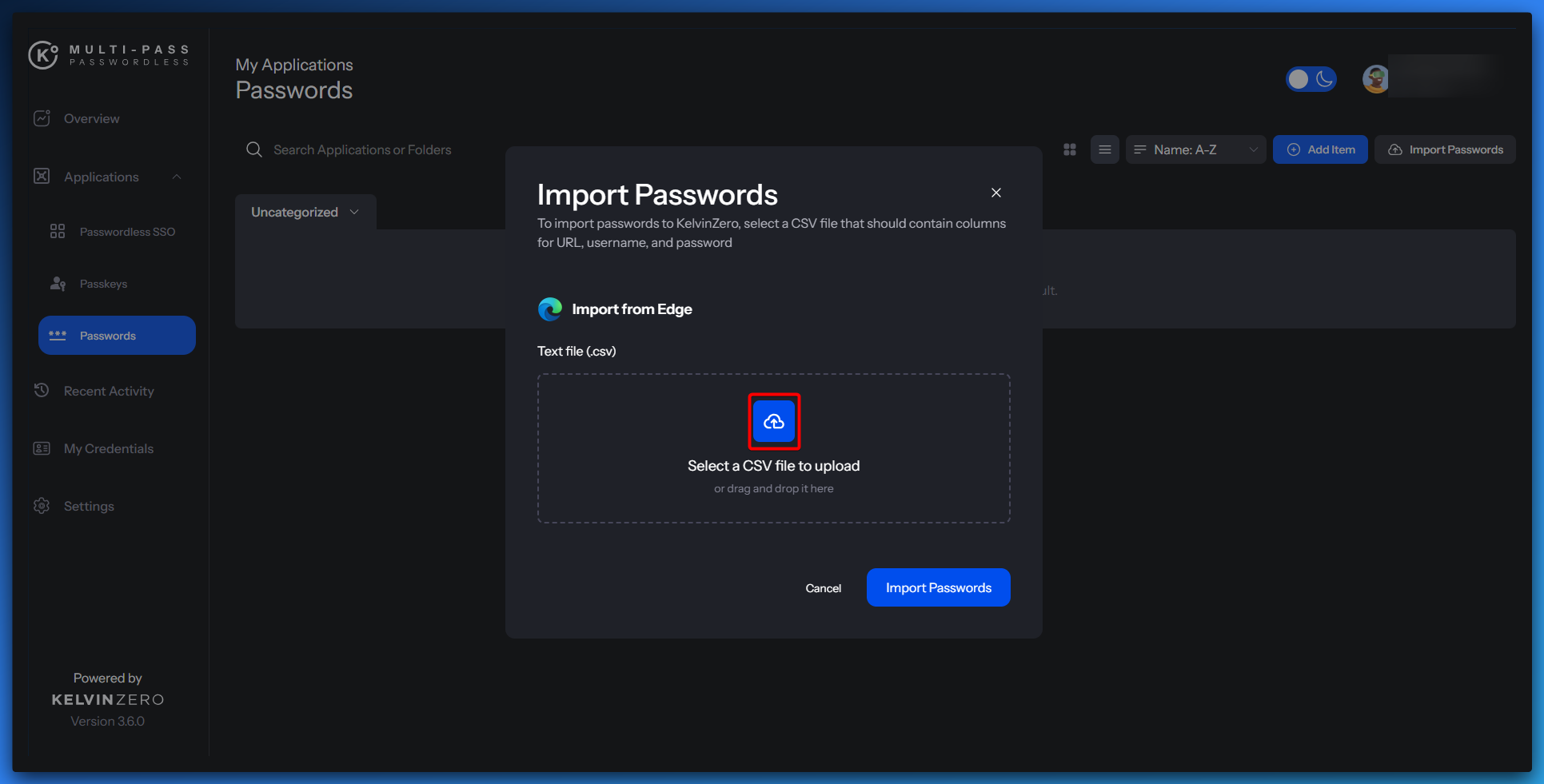Click the user profile avatar
This screenshot has height=784, width=1544.
click(1375, 79)
